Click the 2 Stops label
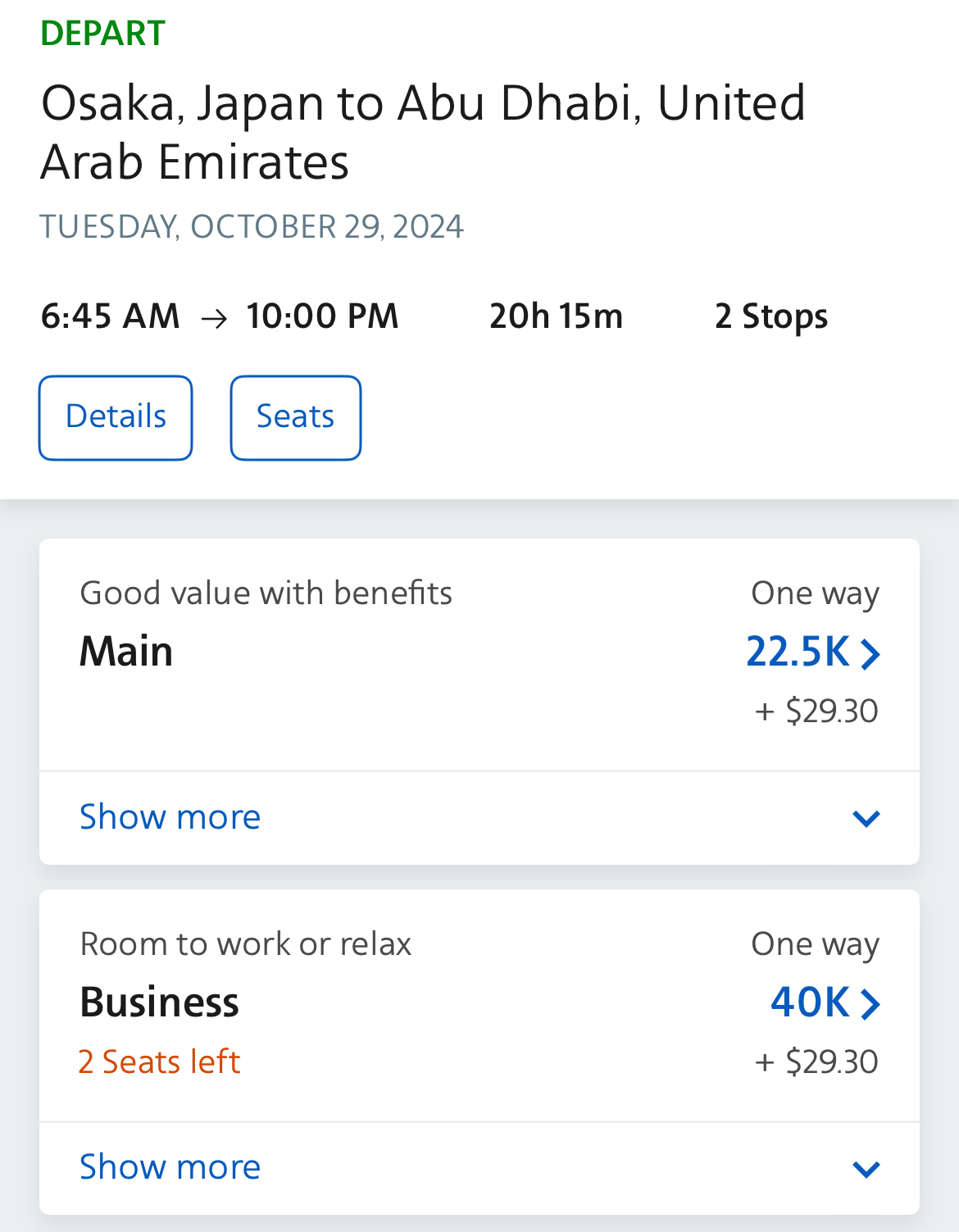The image size is (959, 1232). pyautogui.click(x=770, y=317)
